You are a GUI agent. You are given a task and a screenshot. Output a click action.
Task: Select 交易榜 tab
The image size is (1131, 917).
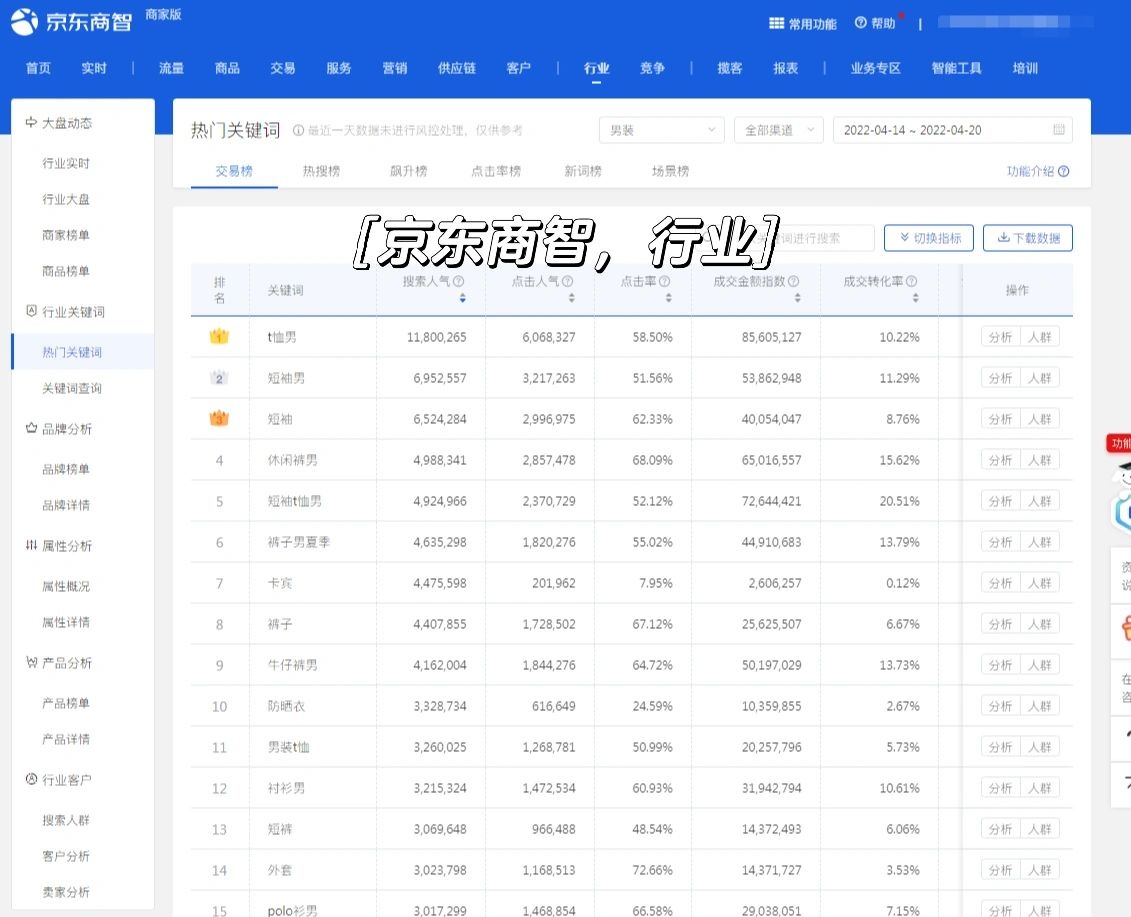[234, 171]
